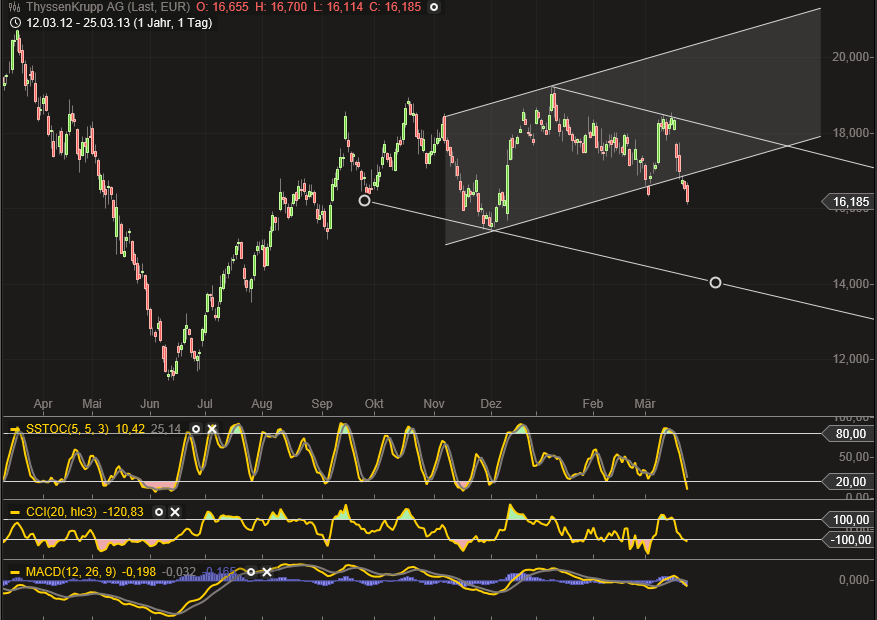Remove the MACD indicator with its X
This screenshot has height=620, width=877.
pos(267,572)
